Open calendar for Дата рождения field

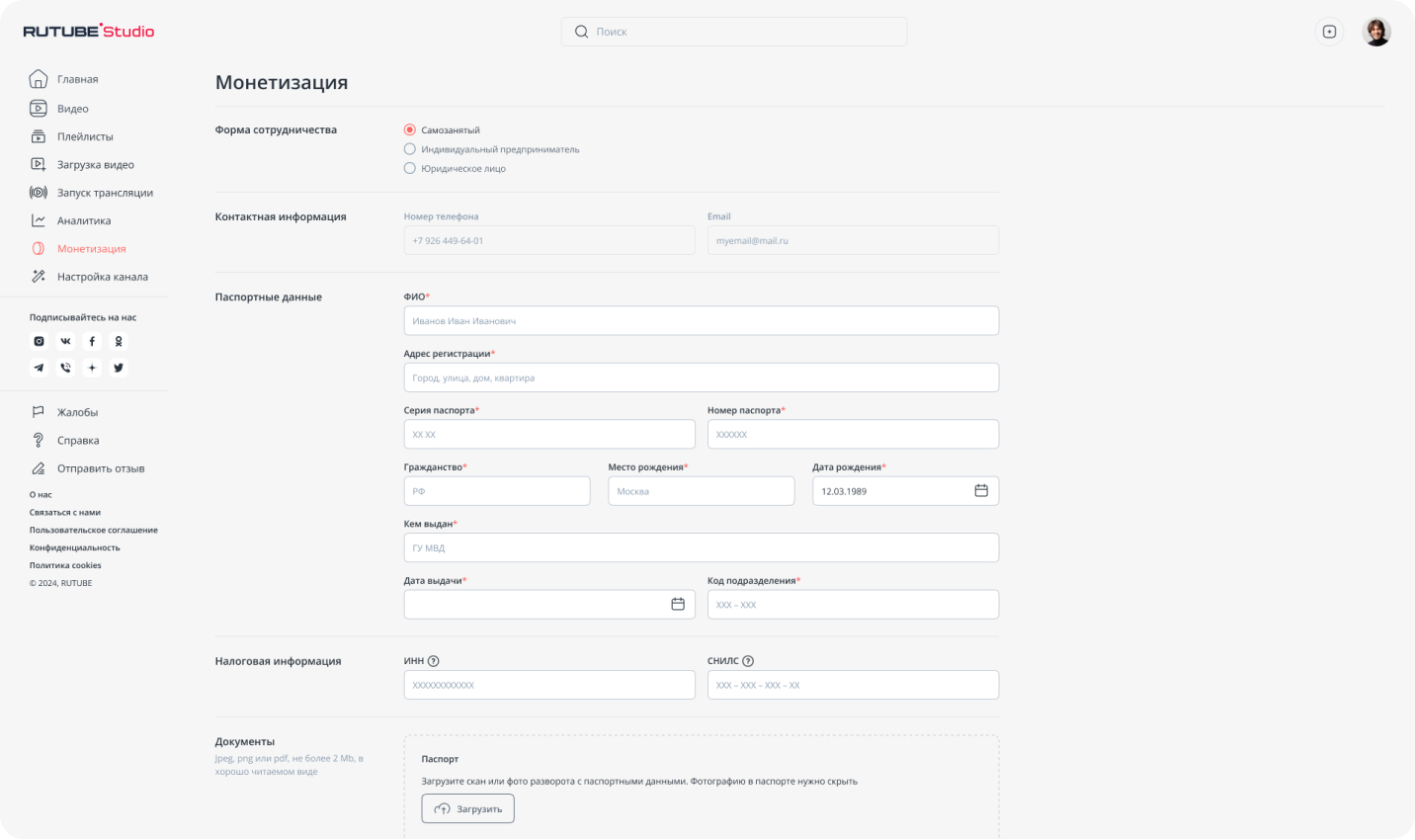tap(981, 491)
